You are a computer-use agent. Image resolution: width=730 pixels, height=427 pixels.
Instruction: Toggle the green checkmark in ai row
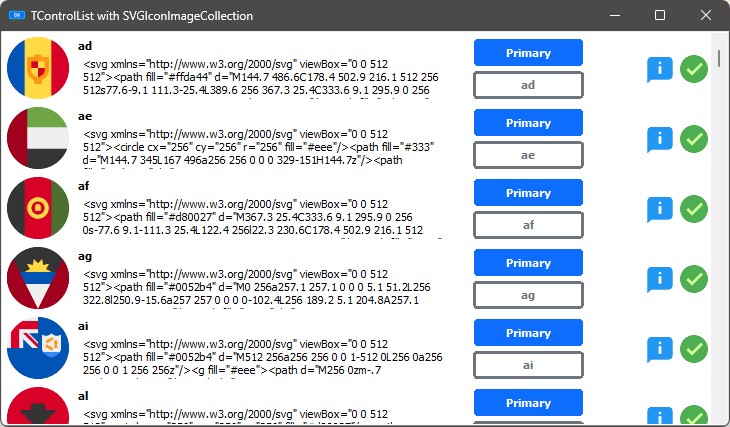coord(694,349)
